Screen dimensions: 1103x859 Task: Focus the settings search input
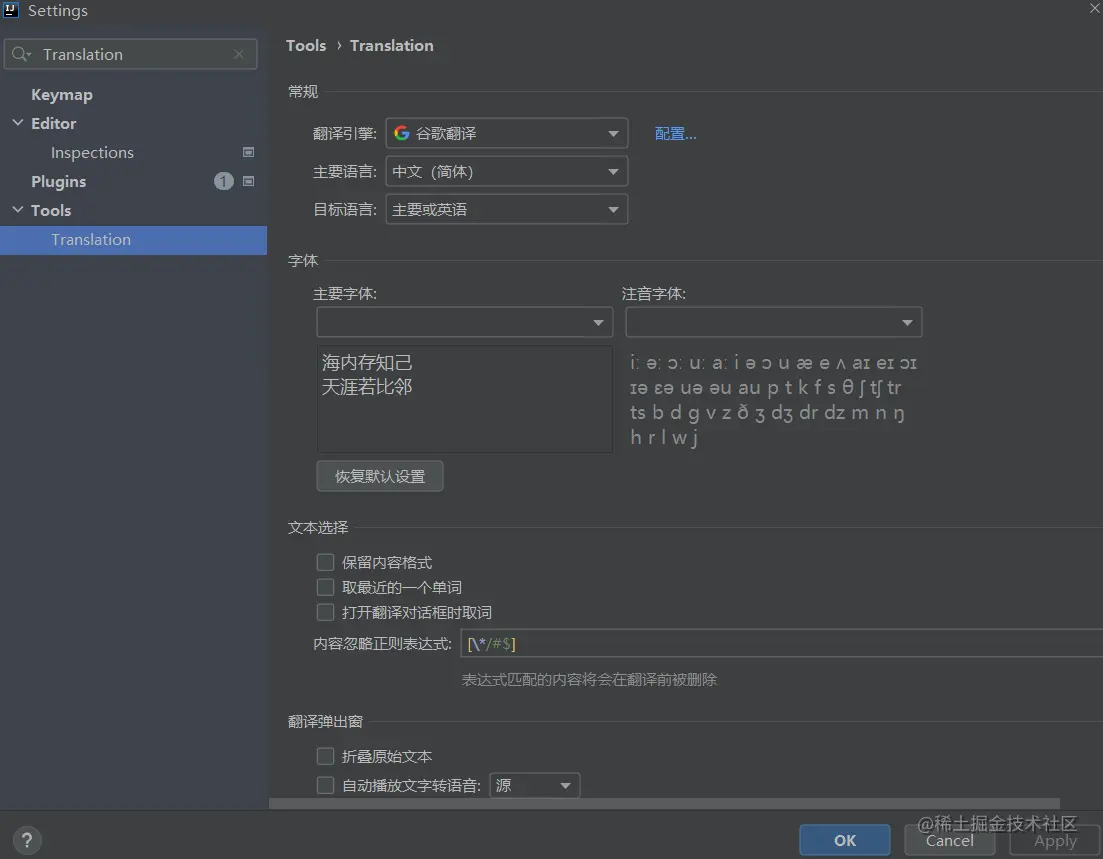pyautogui.click(x=131, y=54)
